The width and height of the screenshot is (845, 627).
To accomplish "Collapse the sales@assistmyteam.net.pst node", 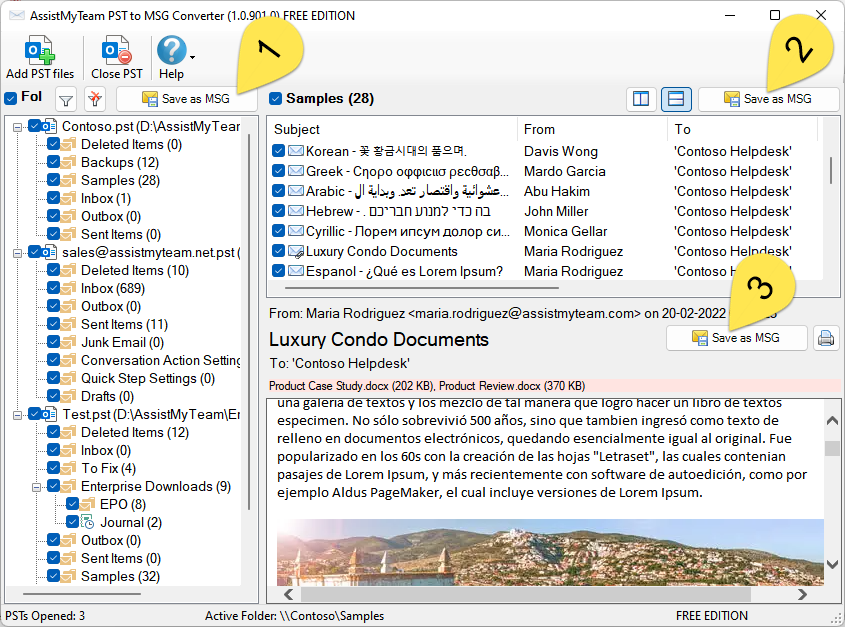I will [x=17, y=253].
